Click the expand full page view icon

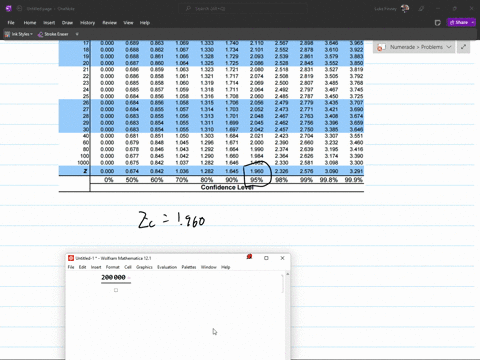[463, 47]
